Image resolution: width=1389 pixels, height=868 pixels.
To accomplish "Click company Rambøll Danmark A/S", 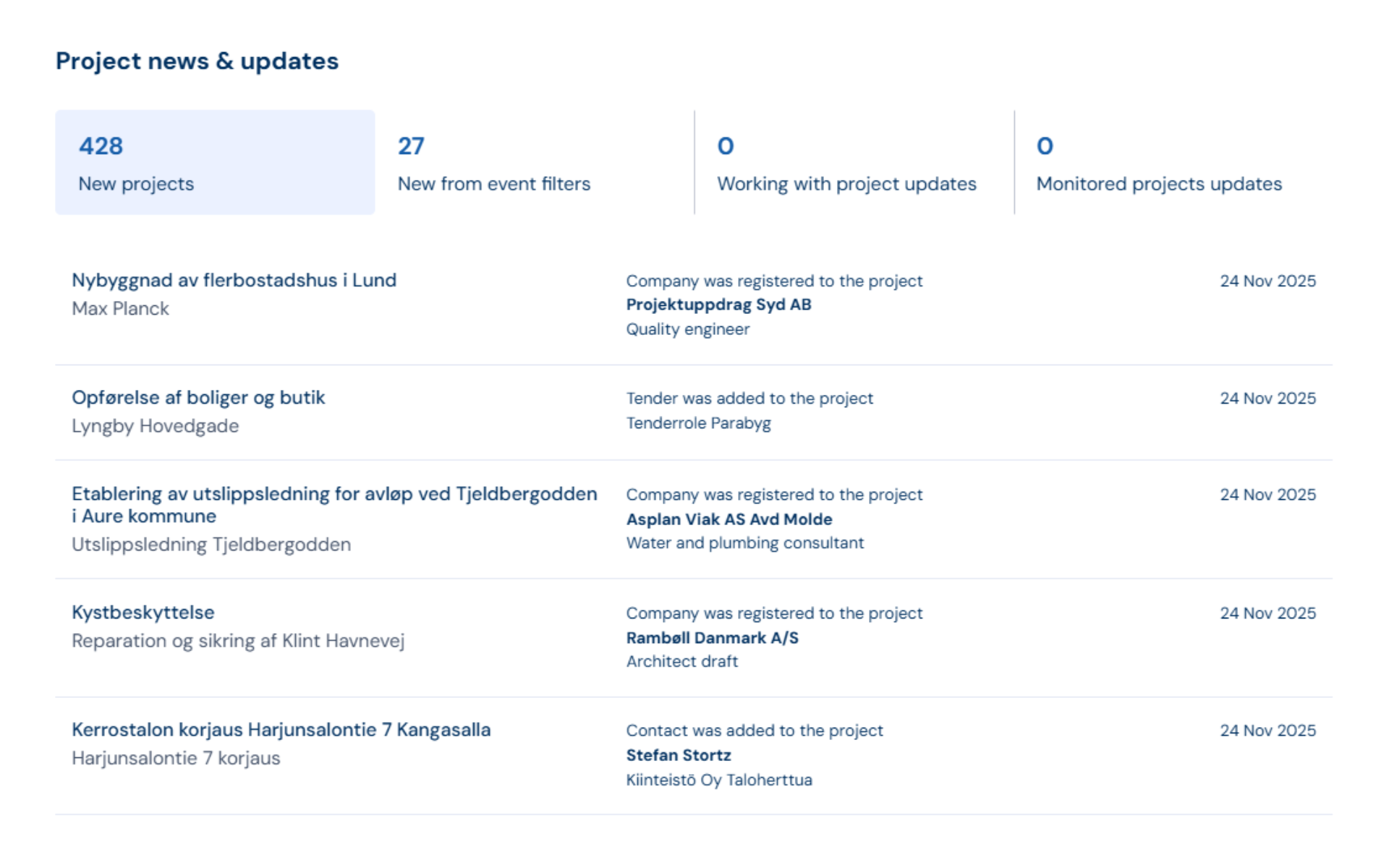I will click(x=712, y=637).
